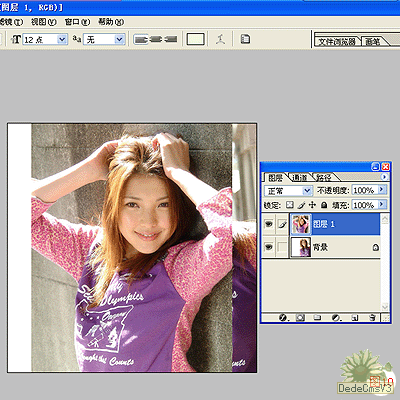Image resolution: width=400 pixels, height=400 pixels.
Task: Minimize the layers palette window
Action: 375,167
